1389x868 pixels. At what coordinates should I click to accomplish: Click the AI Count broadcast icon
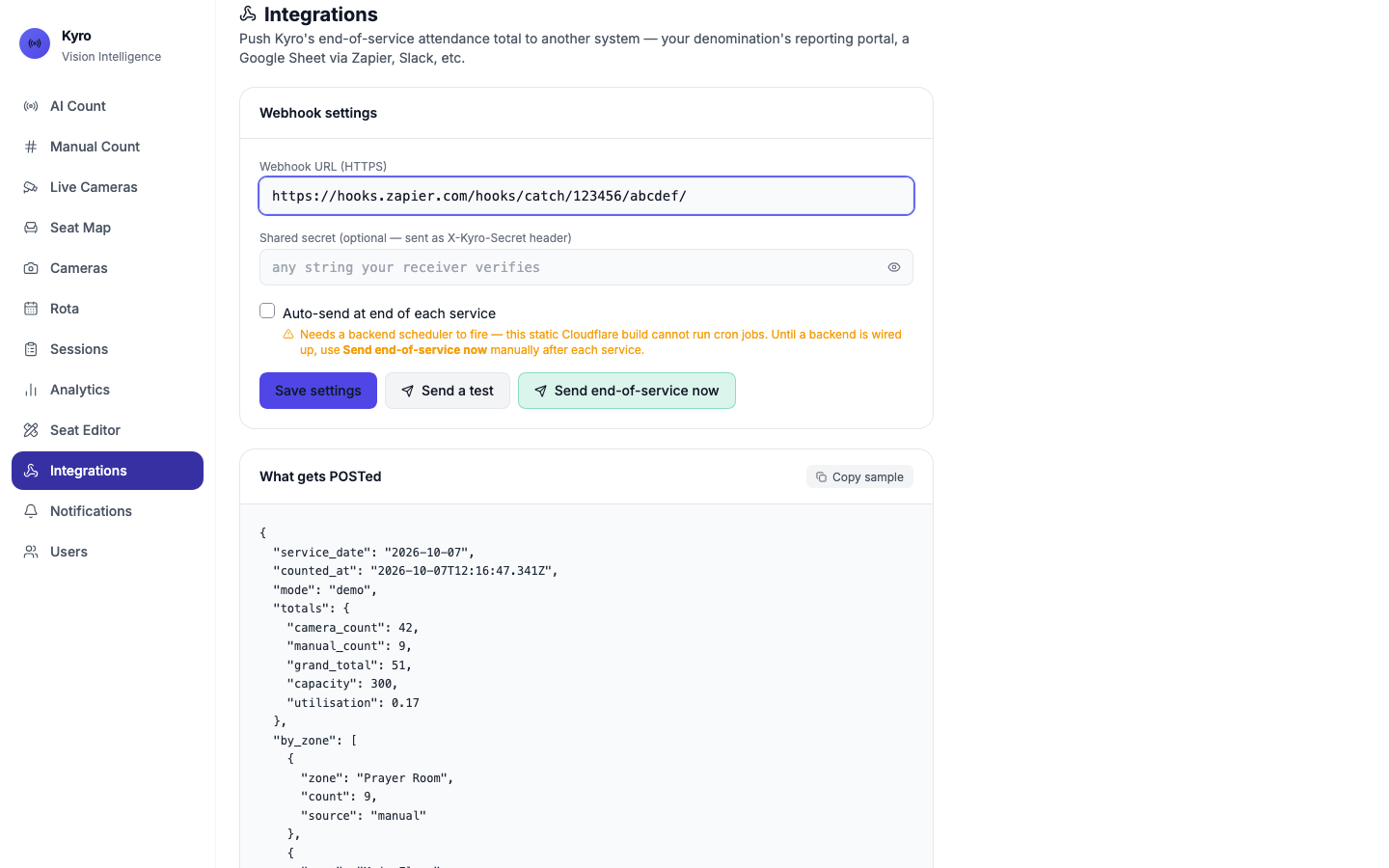(x=31, y=106)
